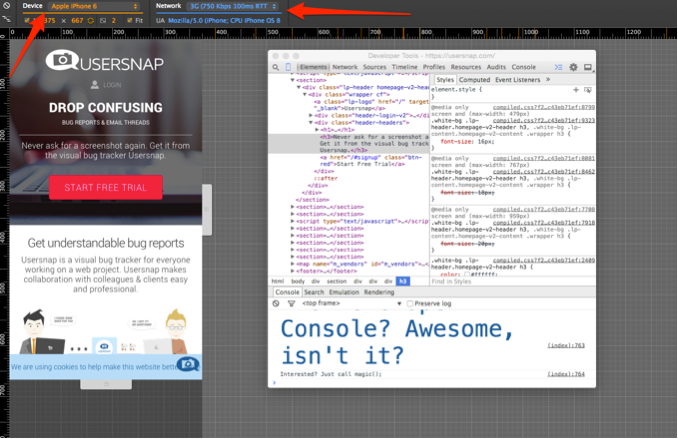Switch to the Sources tab
Viewport: 678px width, 439px height.
coord(374,67)
